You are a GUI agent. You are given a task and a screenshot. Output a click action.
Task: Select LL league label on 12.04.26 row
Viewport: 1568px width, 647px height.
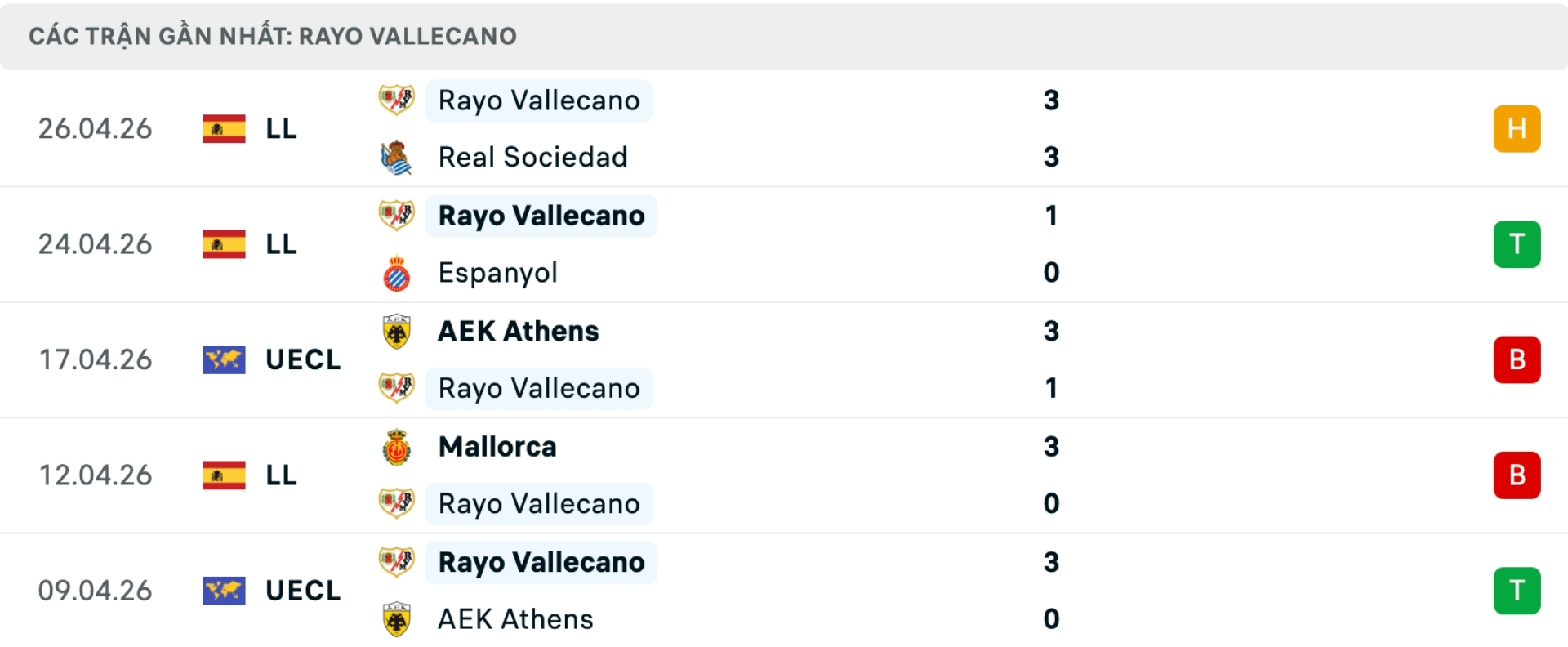pos(281,475)
